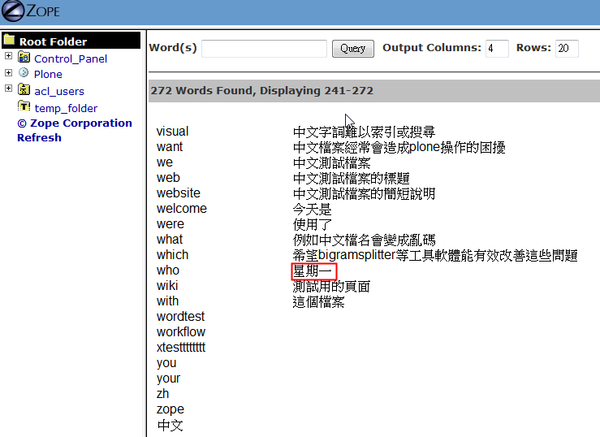Click the word 'who'
Screen dimensions: 600x437
click(x=168, y=270)
